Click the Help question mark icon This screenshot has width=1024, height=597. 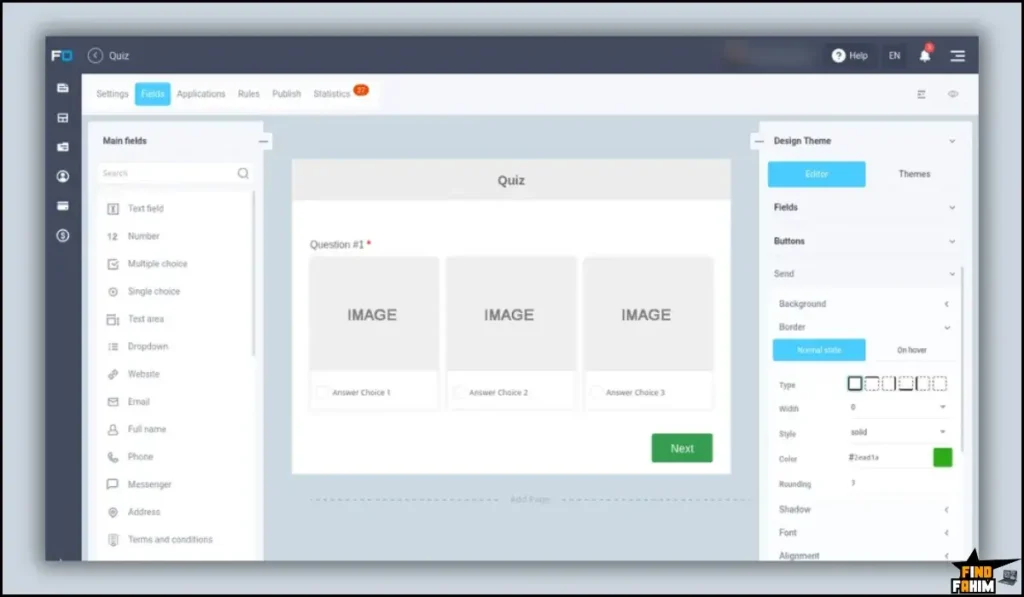point(838,56)
